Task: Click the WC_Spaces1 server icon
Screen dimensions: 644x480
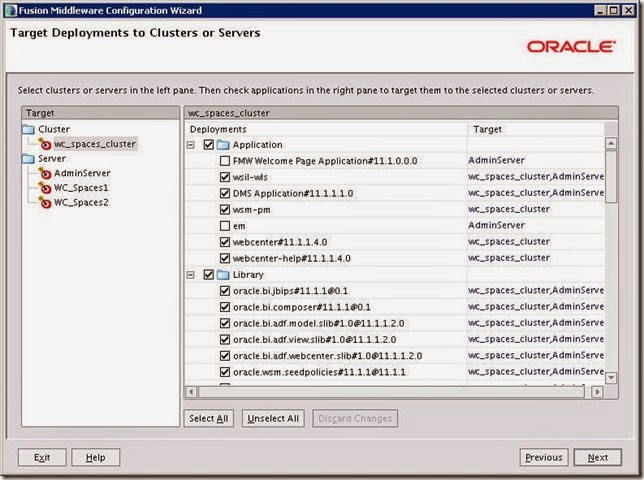Action: point(45,188)
